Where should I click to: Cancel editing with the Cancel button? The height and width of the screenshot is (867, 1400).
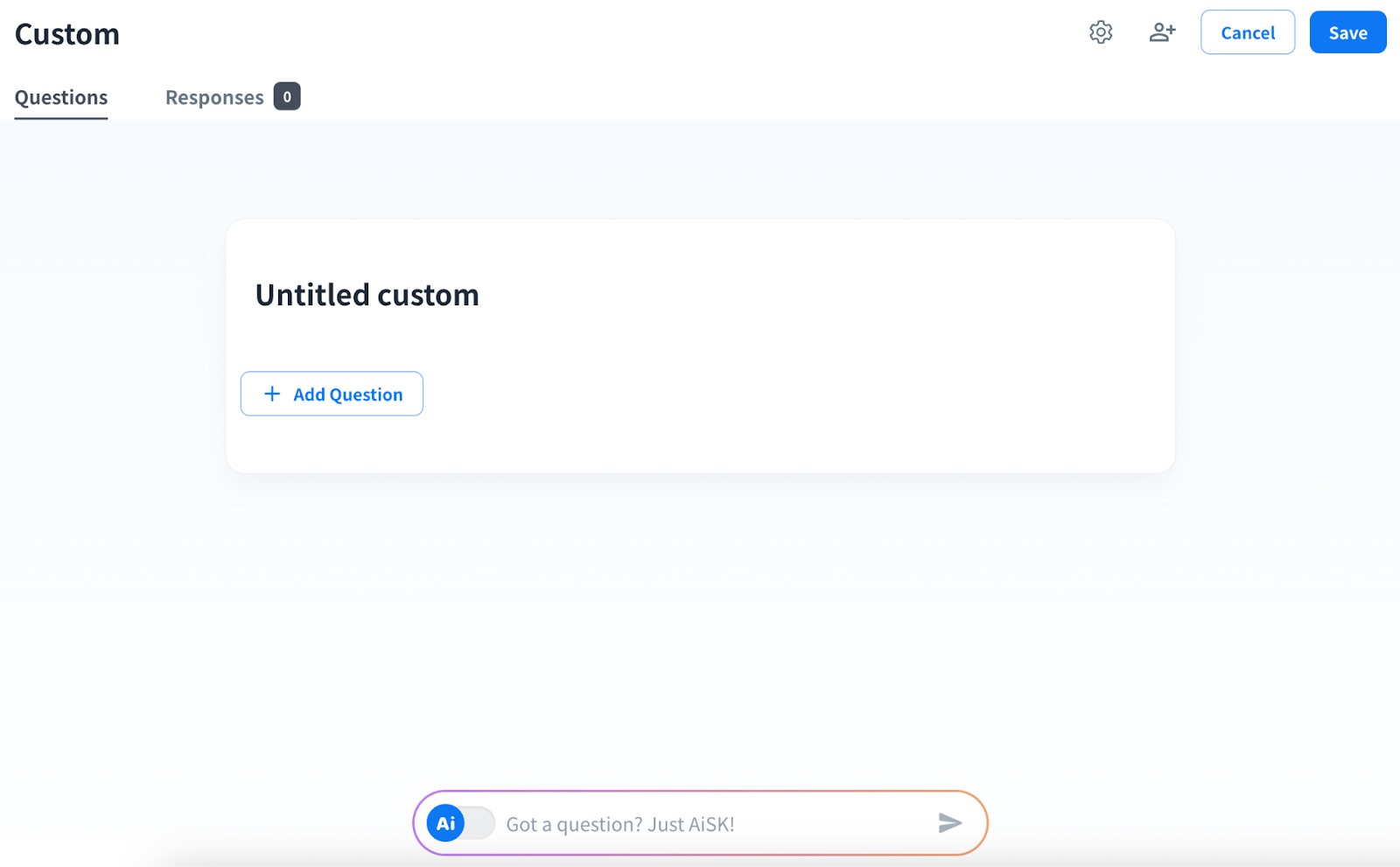pos(1247,32)
